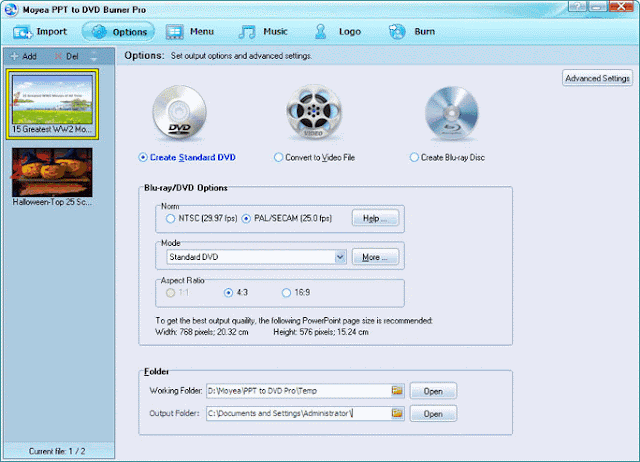Viewport: 640px width, 462px height.
Task: Click the video film reel icon
Action: click(314, 112)
